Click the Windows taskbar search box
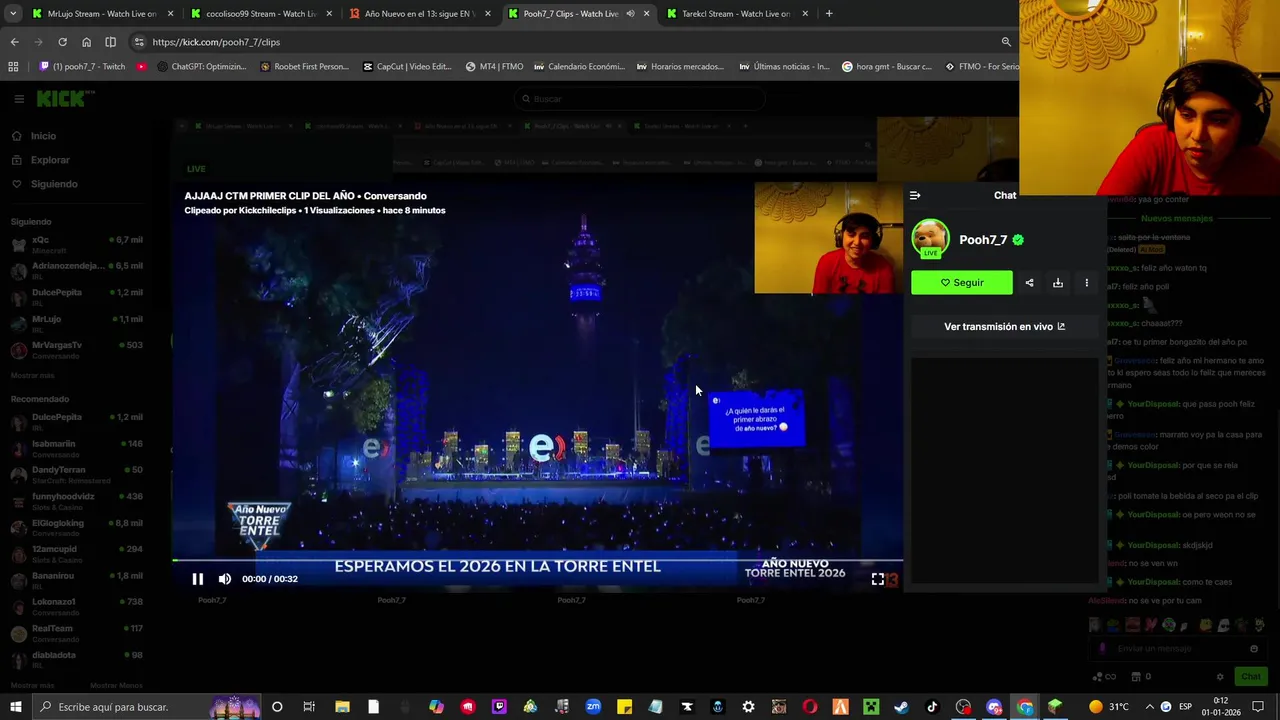 [x=145, y=707]
